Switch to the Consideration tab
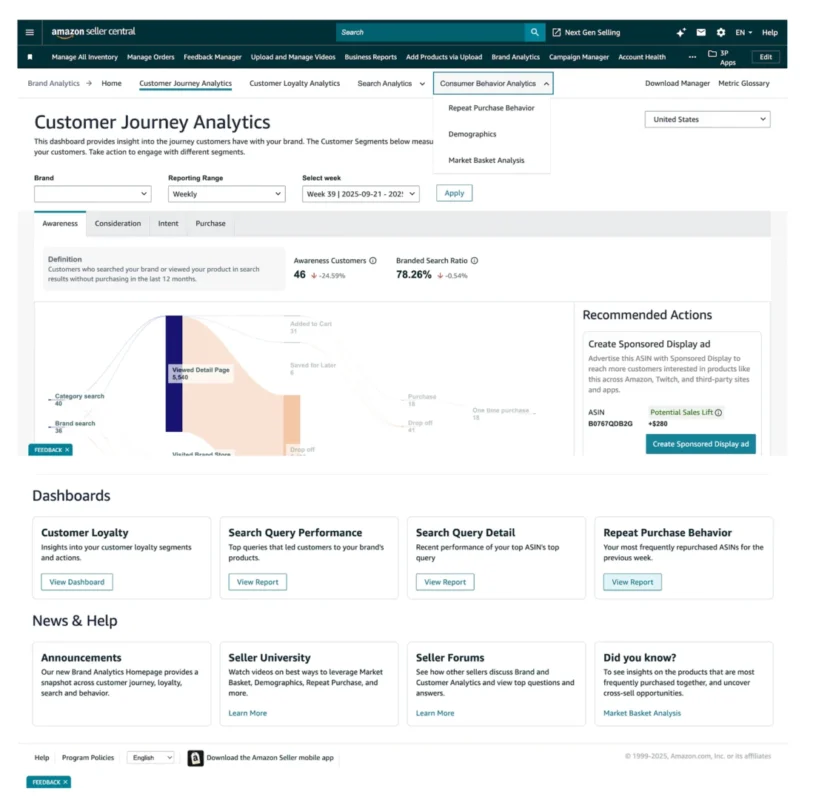Image resolution: width=813 pixels, height=800 pixels. pos(117,224)
